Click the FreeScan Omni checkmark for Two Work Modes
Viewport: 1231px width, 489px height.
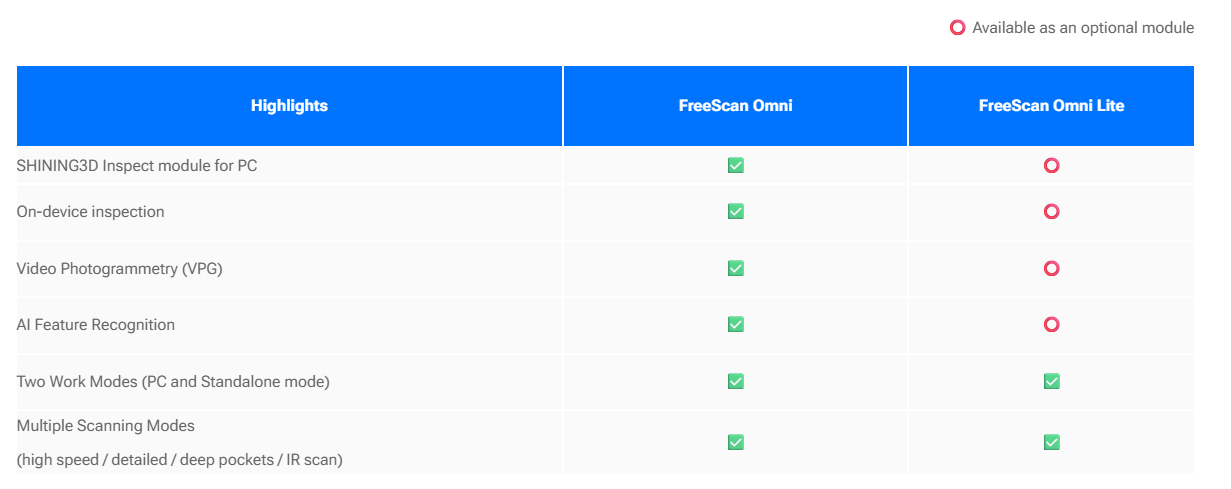(x=736, y=381)
